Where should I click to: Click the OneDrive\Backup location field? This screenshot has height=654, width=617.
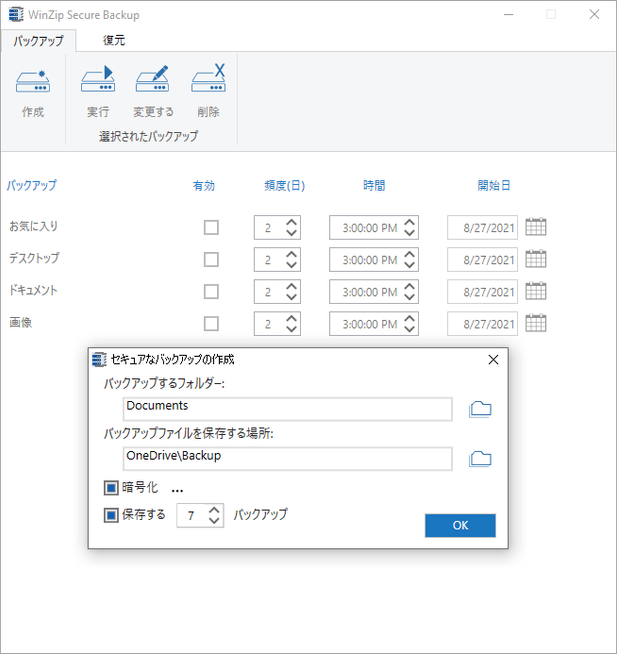tap(287, 459)
